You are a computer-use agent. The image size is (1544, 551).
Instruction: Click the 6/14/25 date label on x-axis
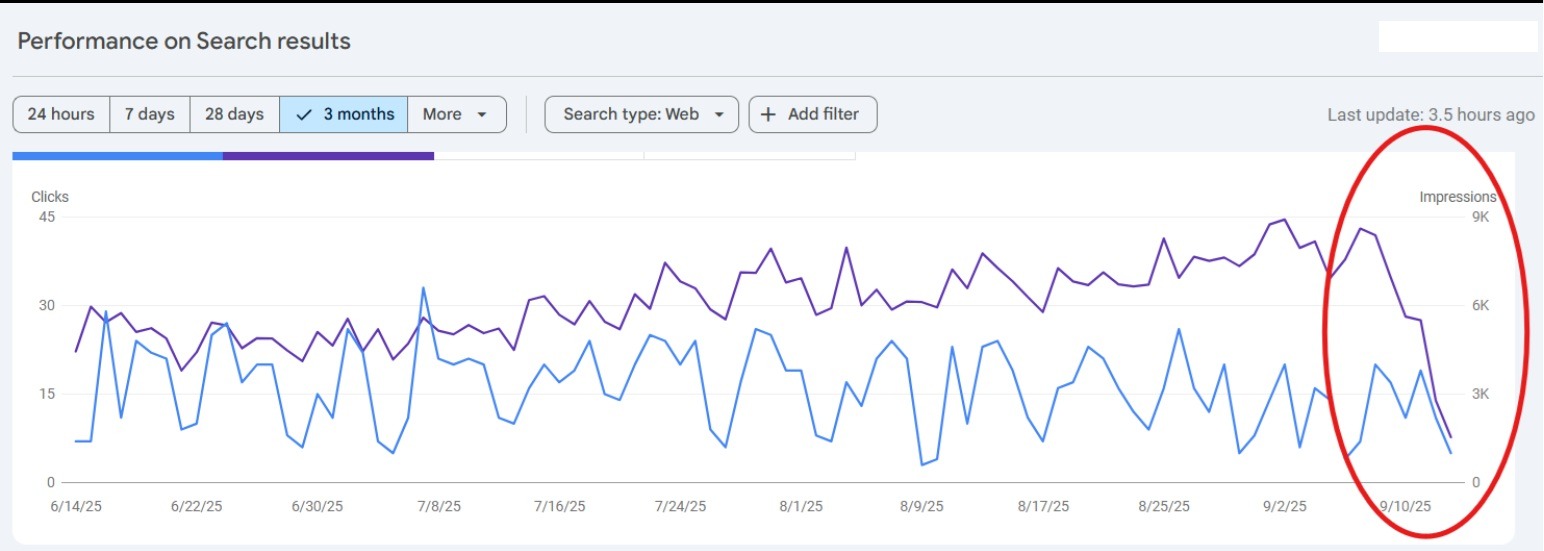[x=76, y=506]
